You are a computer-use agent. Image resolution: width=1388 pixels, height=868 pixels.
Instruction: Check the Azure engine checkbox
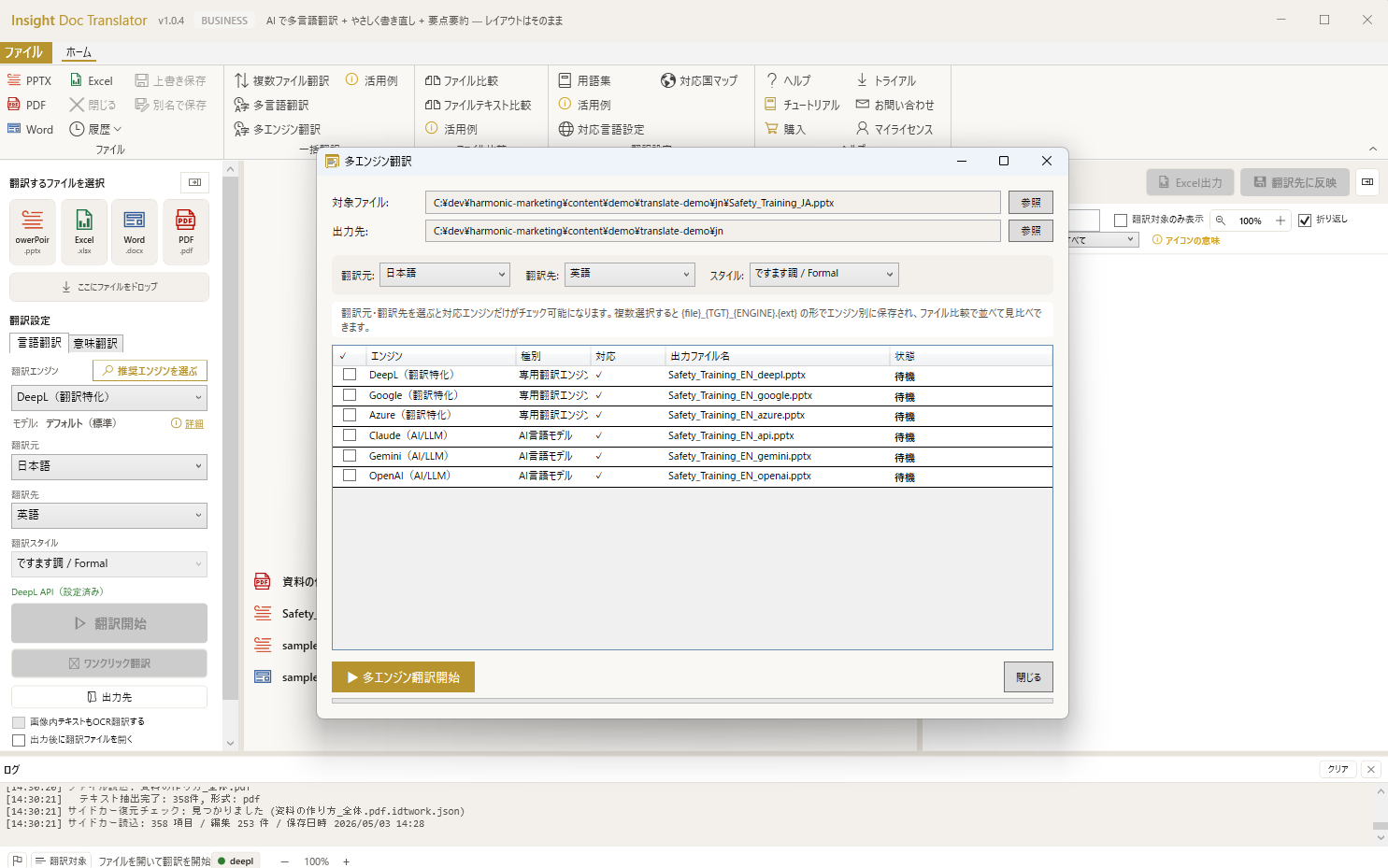[x=350, y=415]
